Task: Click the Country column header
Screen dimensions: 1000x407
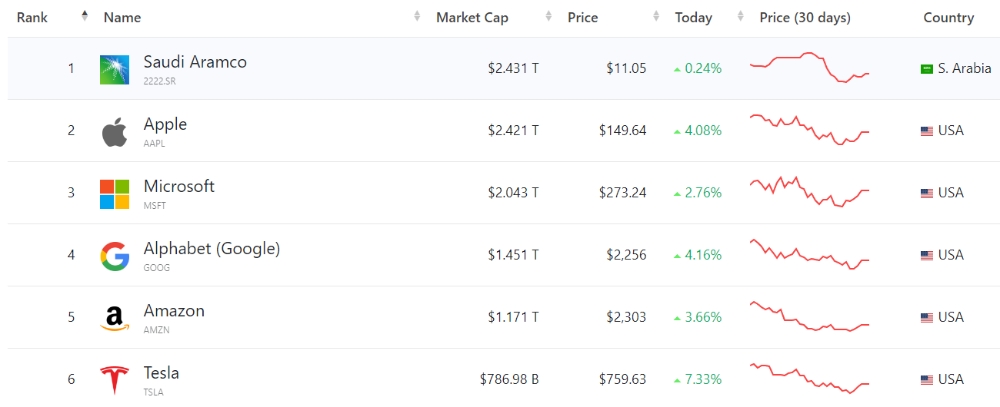Action: (x=948, y=18)
